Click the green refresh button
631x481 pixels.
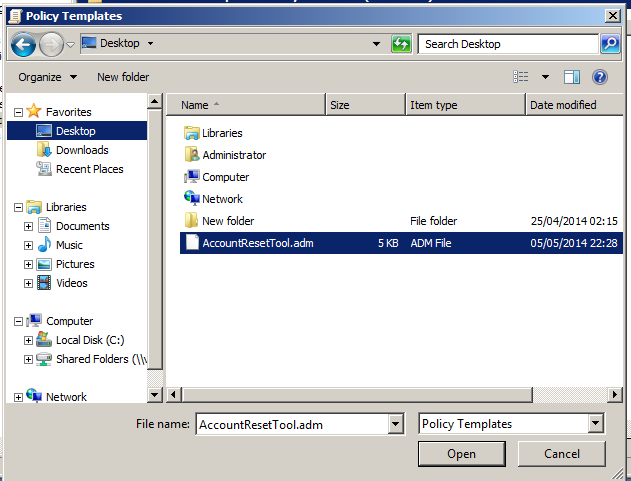(402, 44)
